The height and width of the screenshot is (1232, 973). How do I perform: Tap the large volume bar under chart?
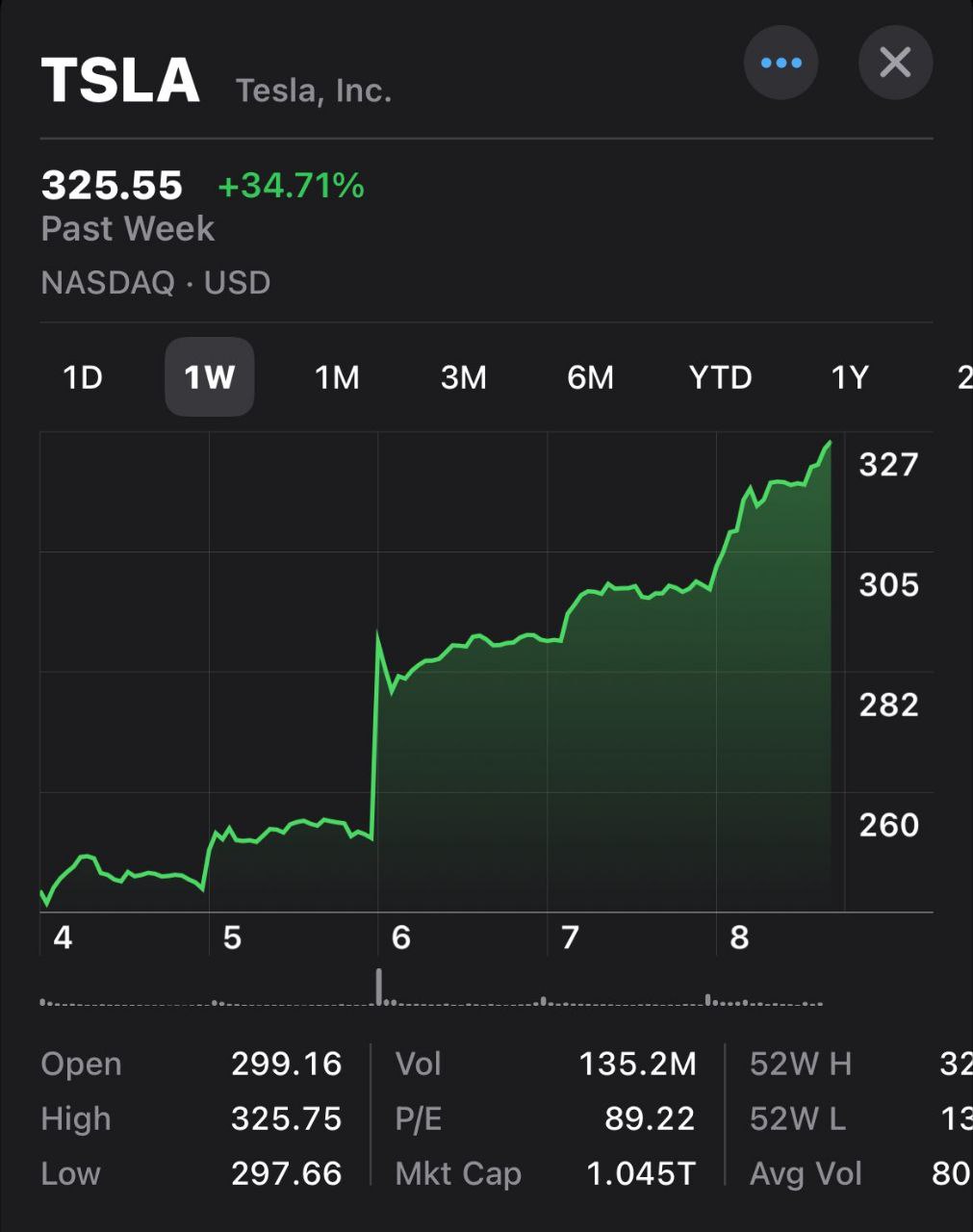point(379,988)
